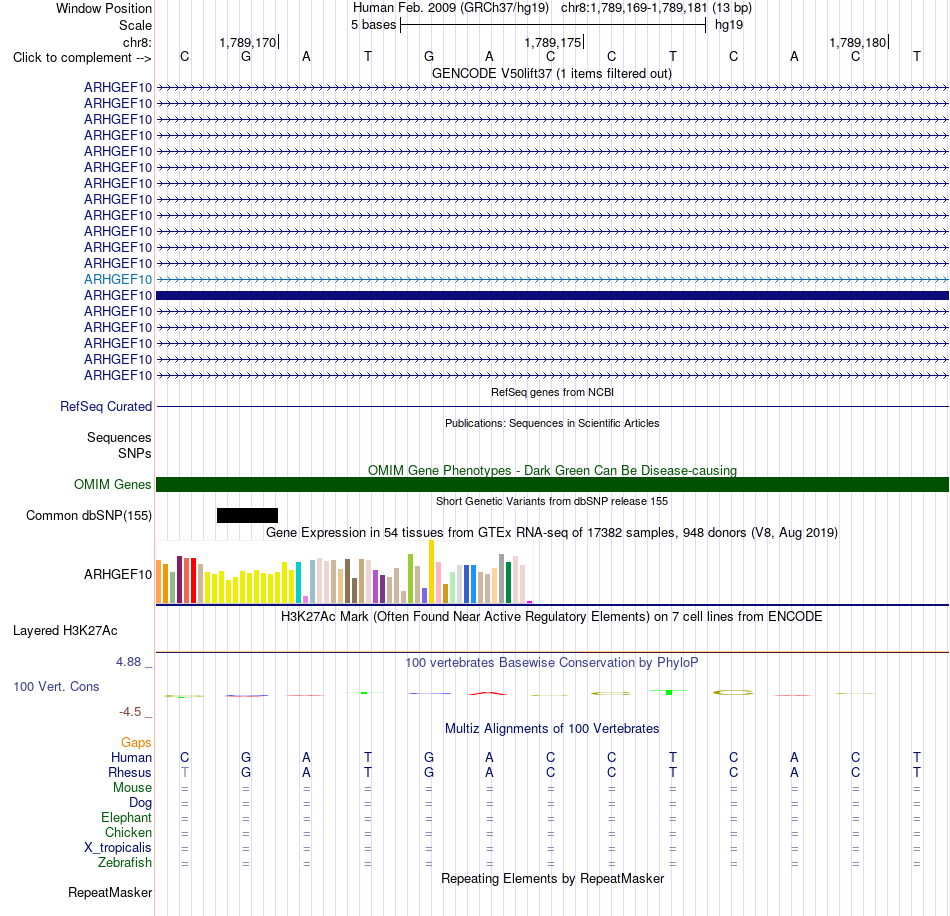The width and height of the screenshot is (950, 916).
Task: Click the ARHGEF10 label beside the GTEx bar chart
Action: [x=118, y=574]
